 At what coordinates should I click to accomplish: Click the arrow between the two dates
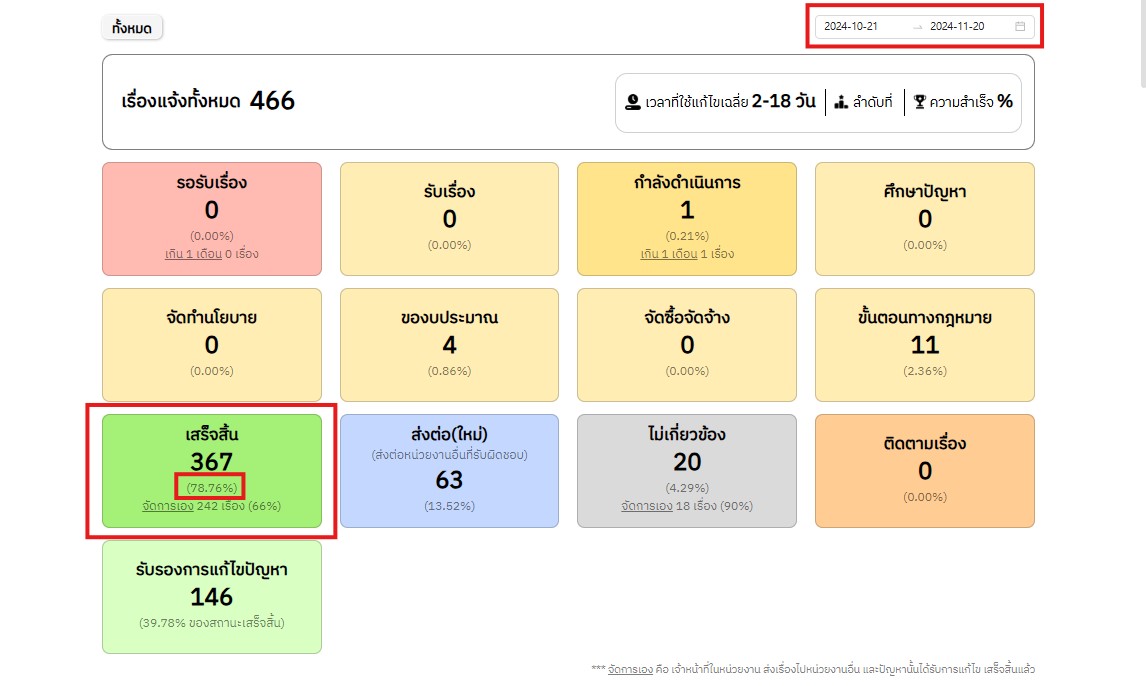coord(918,27)
